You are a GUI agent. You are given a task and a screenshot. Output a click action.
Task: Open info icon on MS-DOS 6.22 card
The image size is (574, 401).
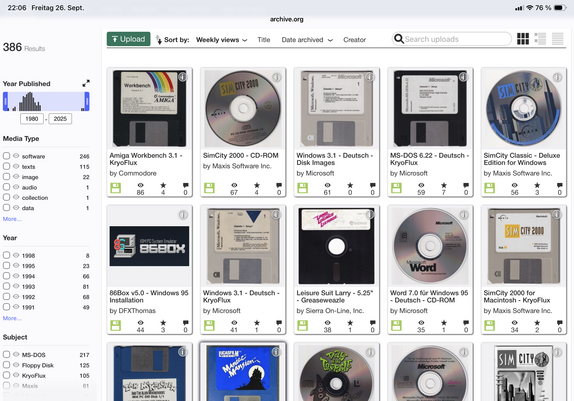(463, 77)
